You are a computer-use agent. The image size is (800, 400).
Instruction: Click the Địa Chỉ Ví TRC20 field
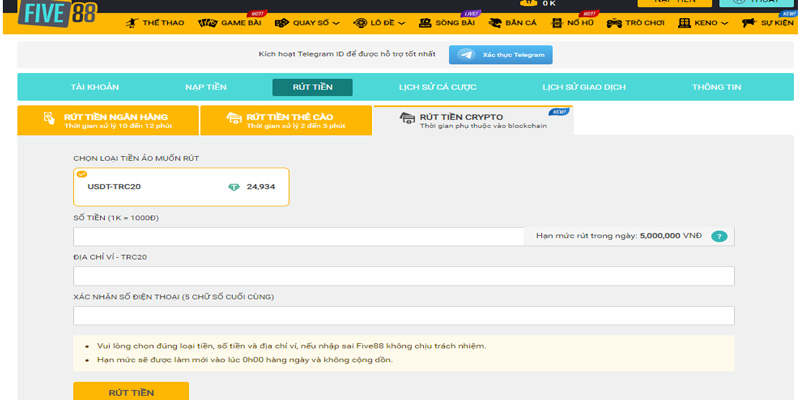pos(403,276)
